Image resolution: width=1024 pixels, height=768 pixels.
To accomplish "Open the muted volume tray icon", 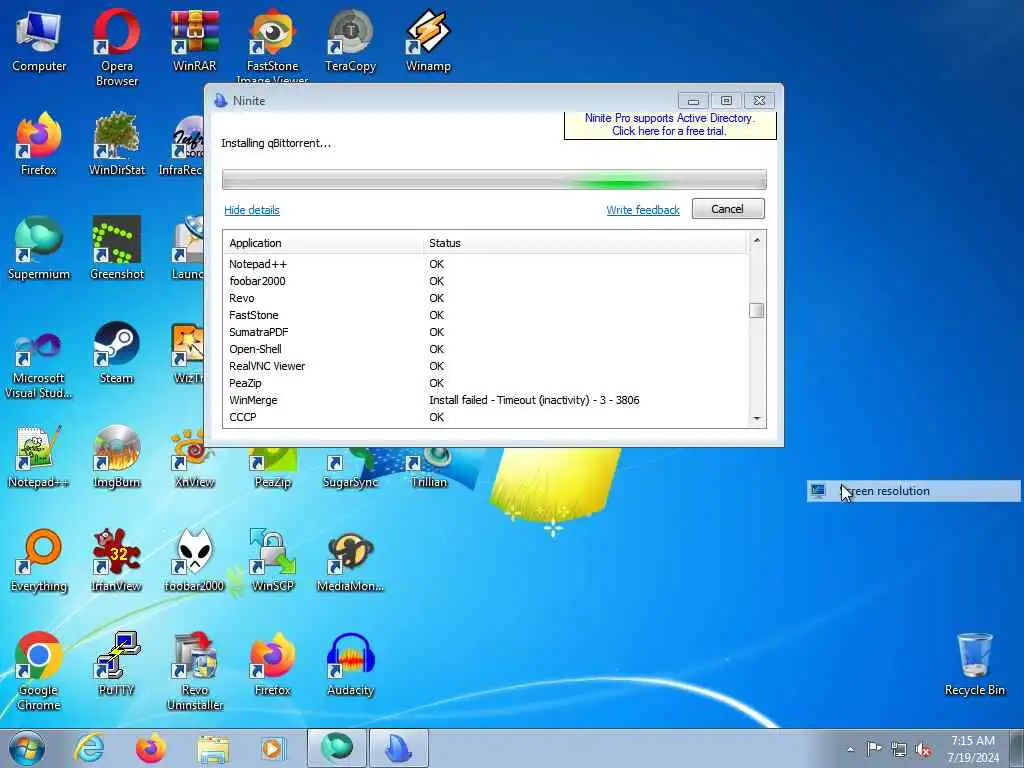I will [923, 749].
